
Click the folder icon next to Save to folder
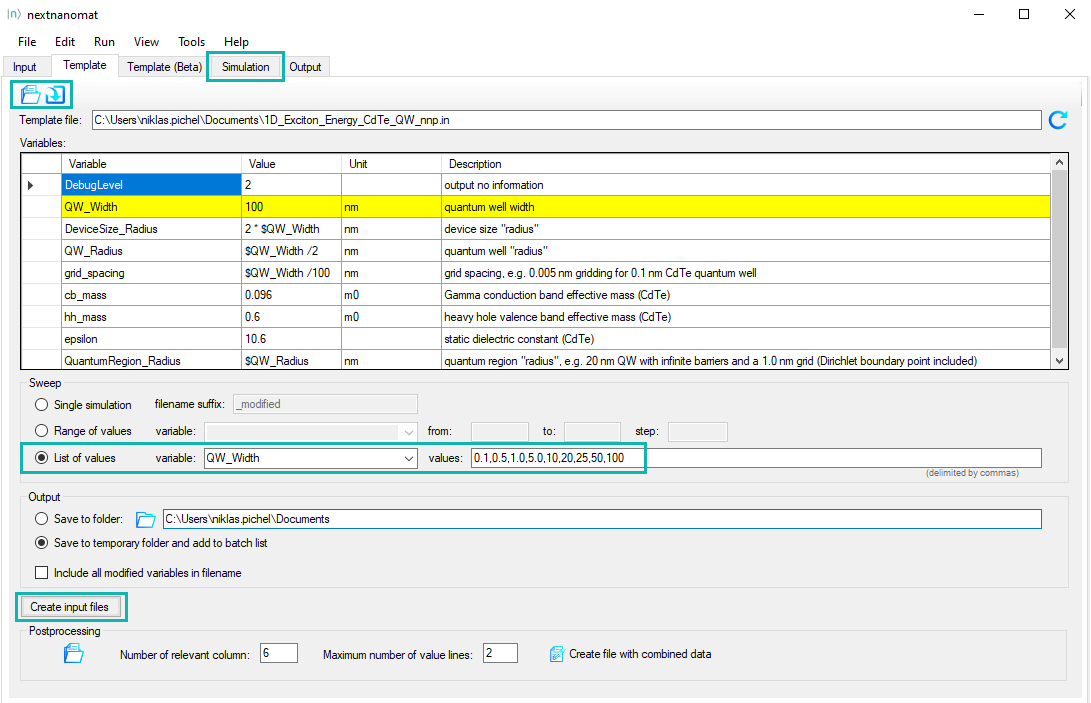click(145, 518)
